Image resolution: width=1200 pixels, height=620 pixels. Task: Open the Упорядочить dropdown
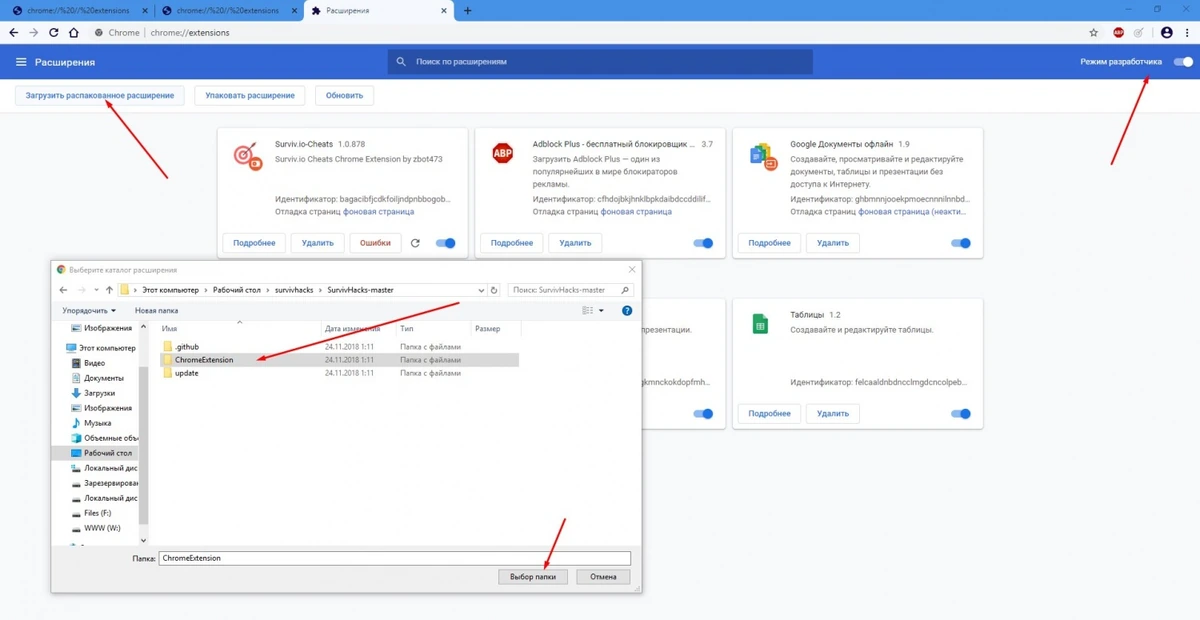coord(89,311)
